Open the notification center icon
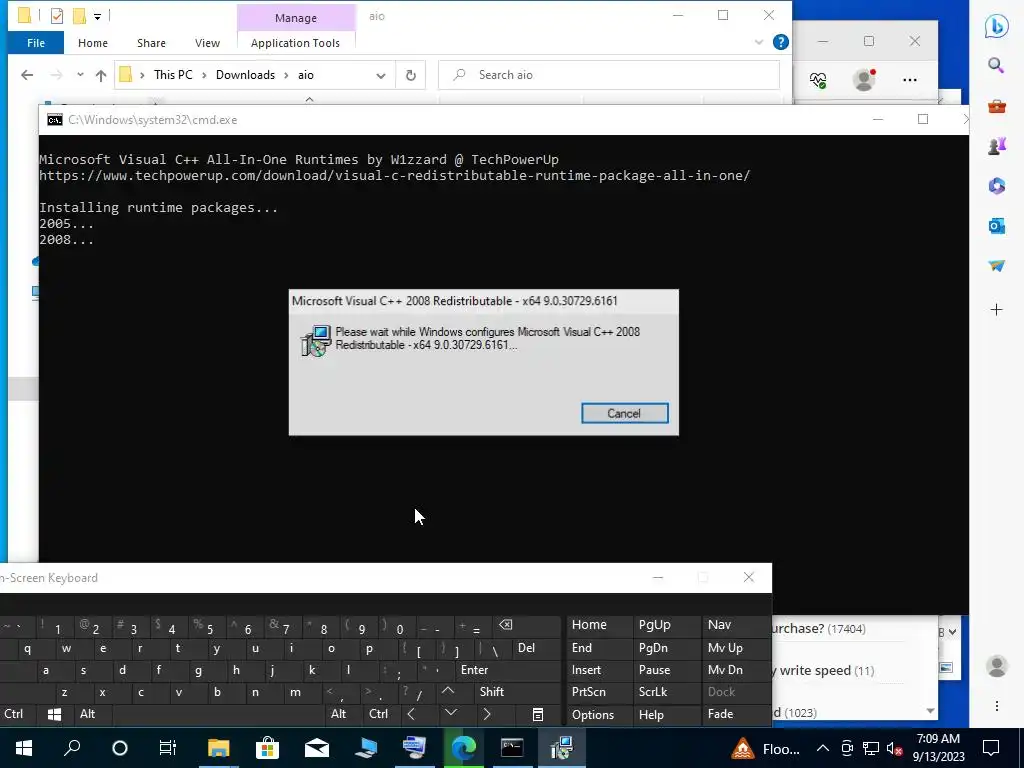This screenshot has width=1024, height=768. 991,748
